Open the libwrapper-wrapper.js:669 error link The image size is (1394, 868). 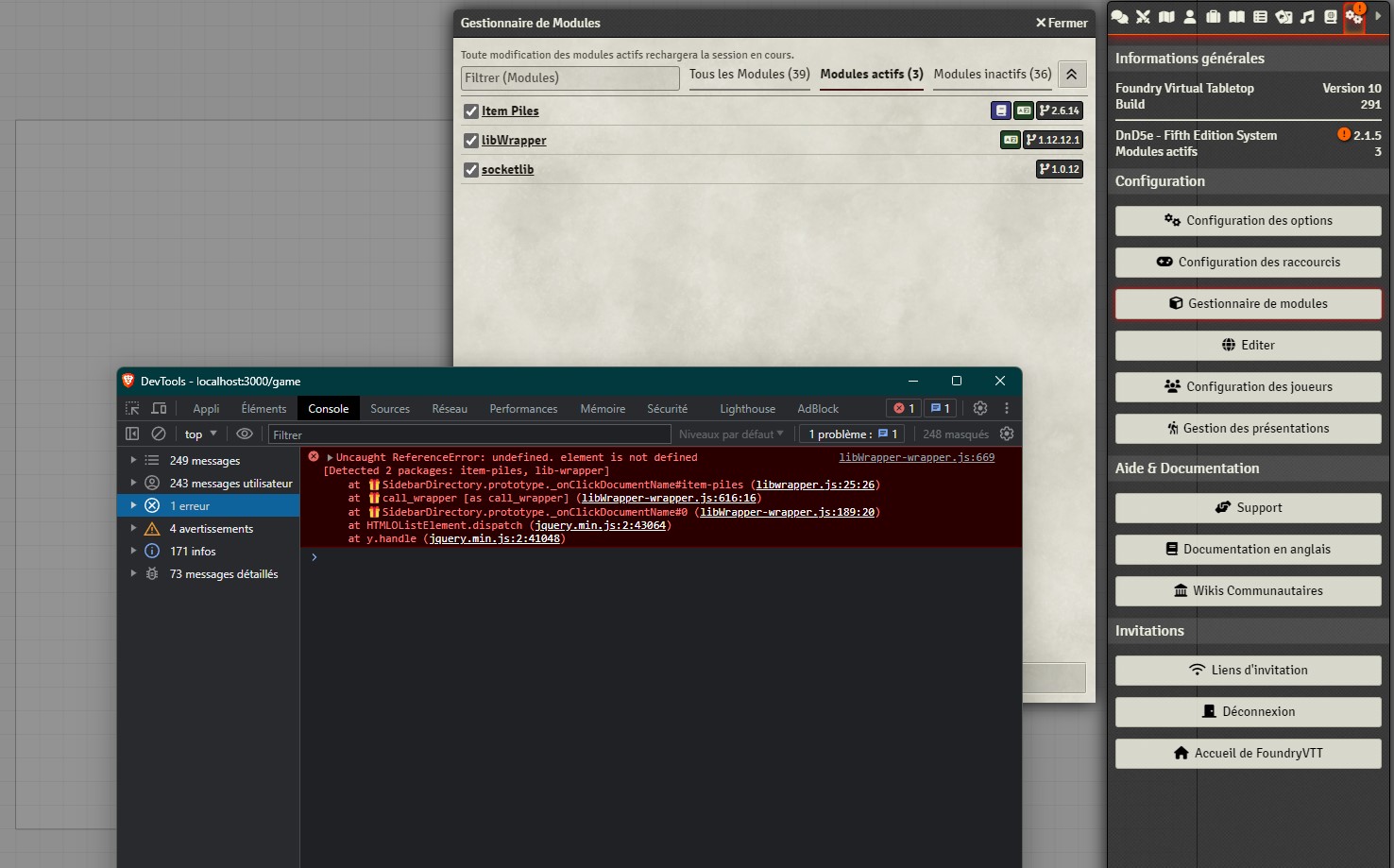point(915,457)
